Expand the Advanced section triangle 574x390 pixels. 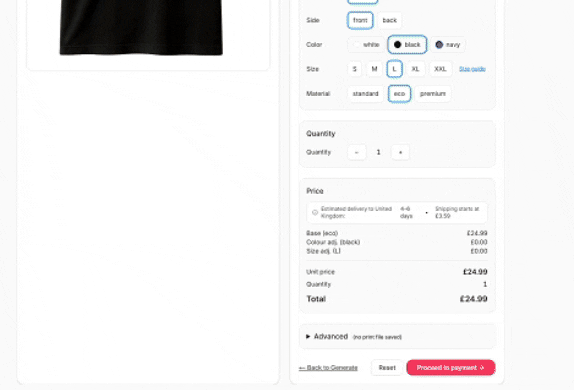pos(308,336)
